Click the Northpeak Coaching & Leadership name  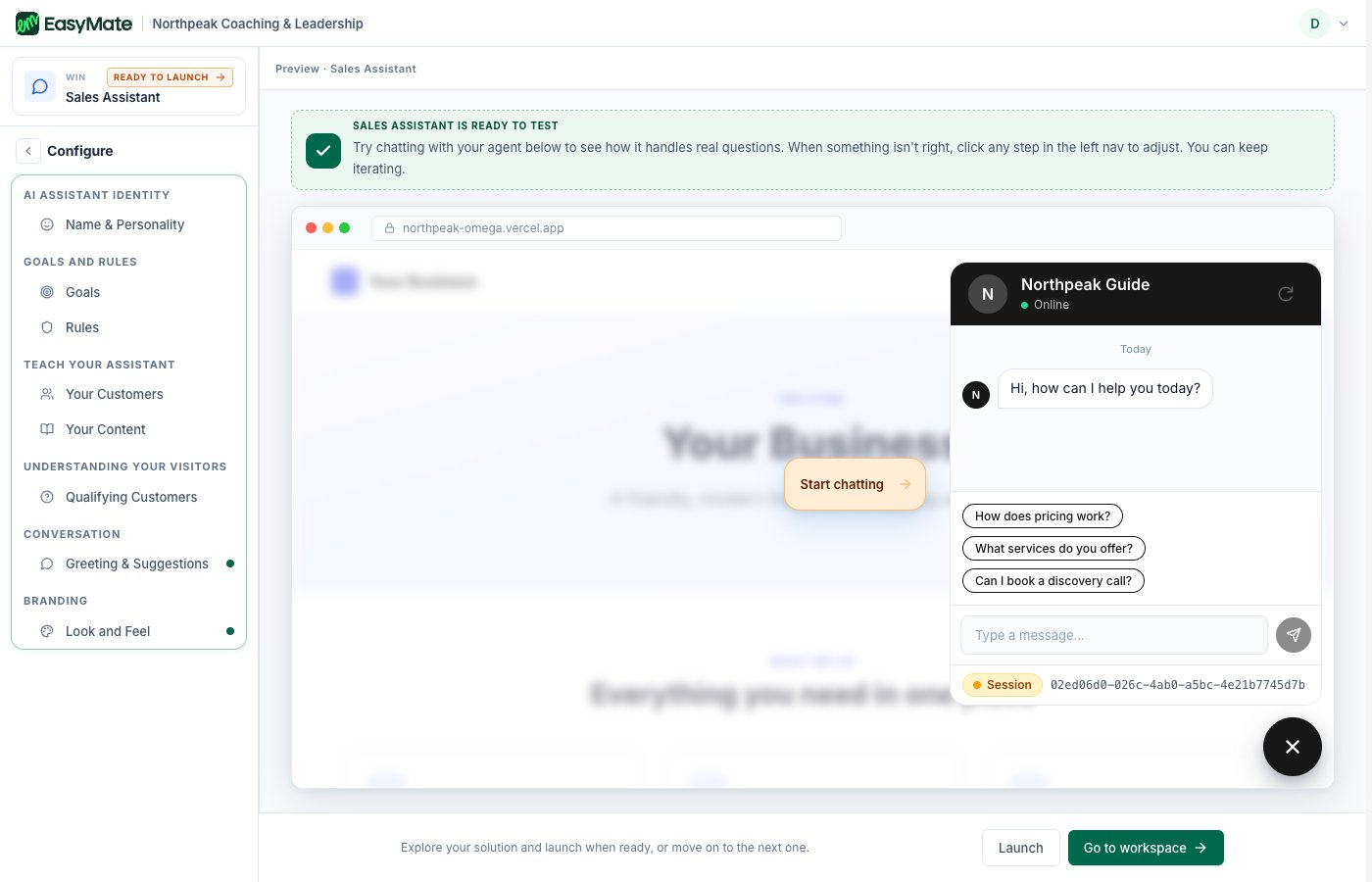258,24
